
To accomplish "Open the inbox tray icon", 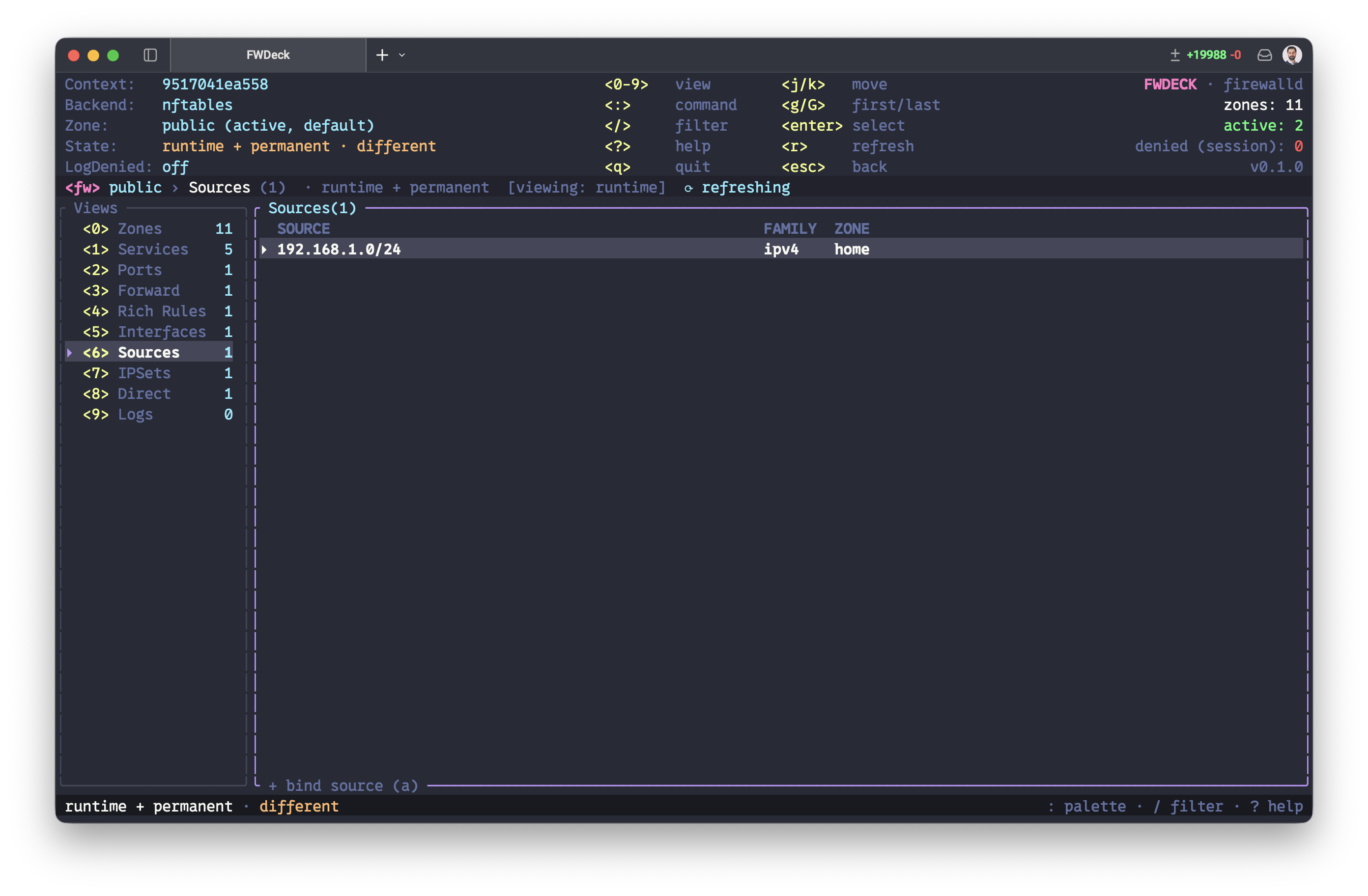I will pos(1264,55).
